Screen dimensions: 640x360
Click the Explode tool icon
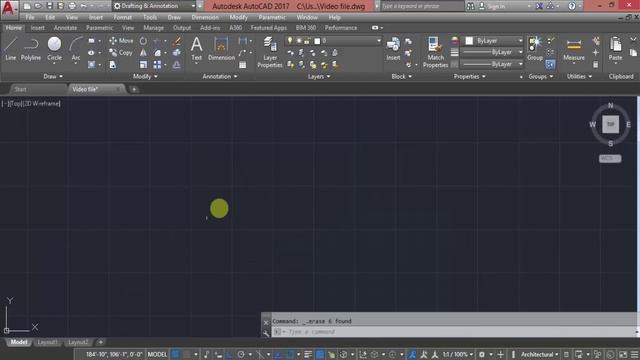pyautogui.click(x=177, y=53)
